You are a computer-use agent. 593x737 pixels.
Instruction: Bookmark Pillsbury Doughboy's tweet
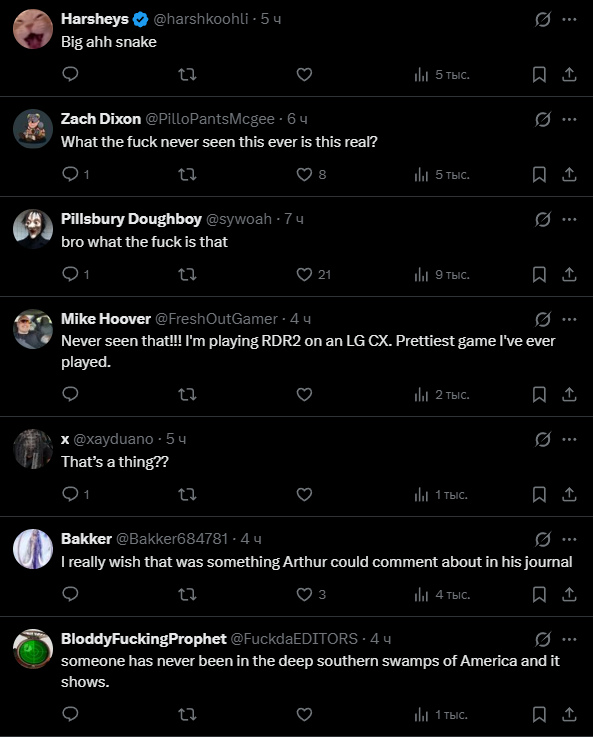[539, 274]
